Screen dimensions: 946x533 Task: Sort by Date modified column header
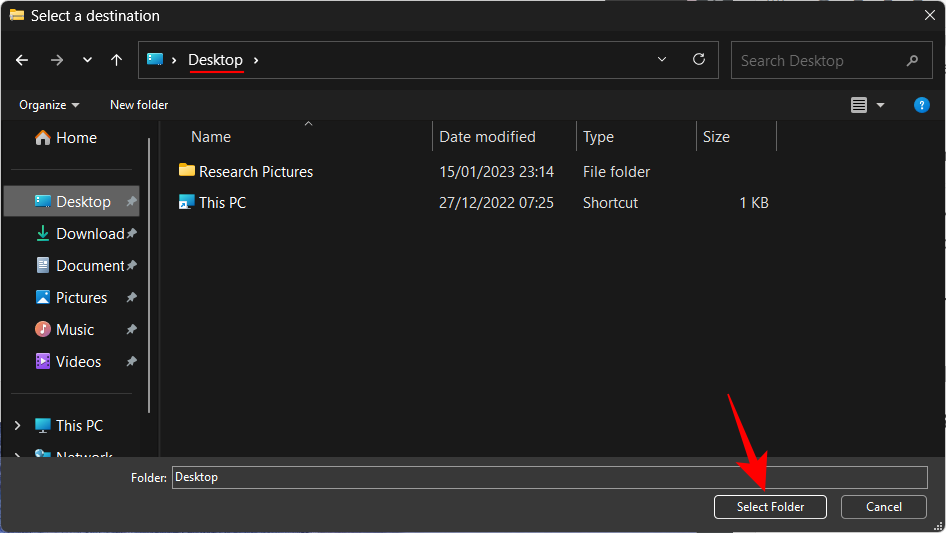tap(487, 137)
